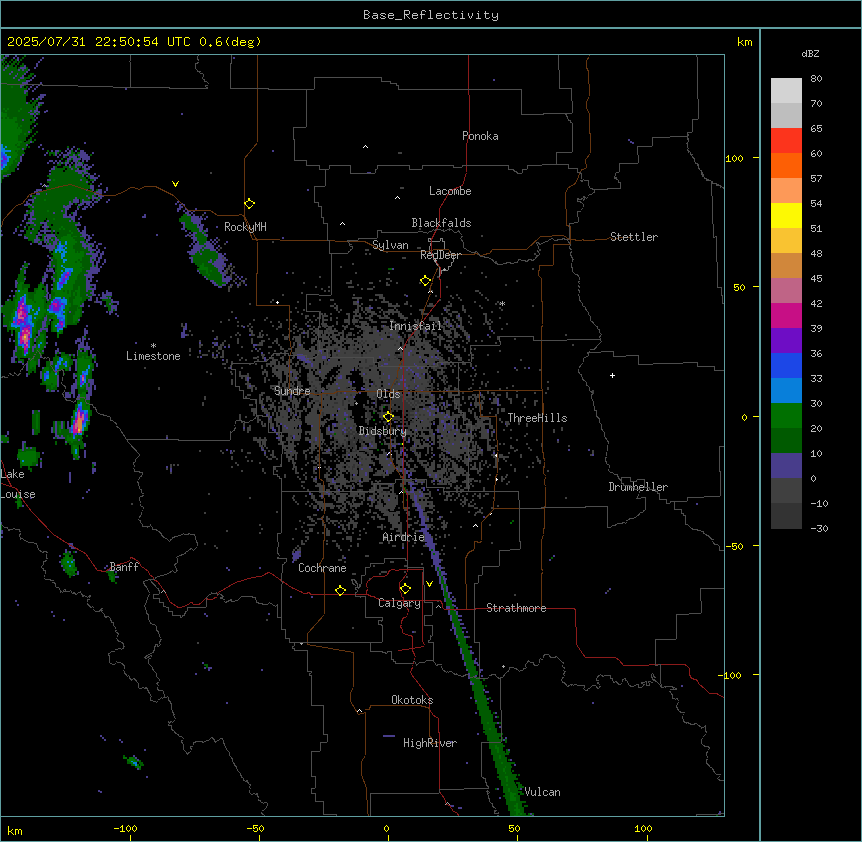Click the Strathmore label
The width and height of the screenshot is (862, 842).
pos(516,608)
